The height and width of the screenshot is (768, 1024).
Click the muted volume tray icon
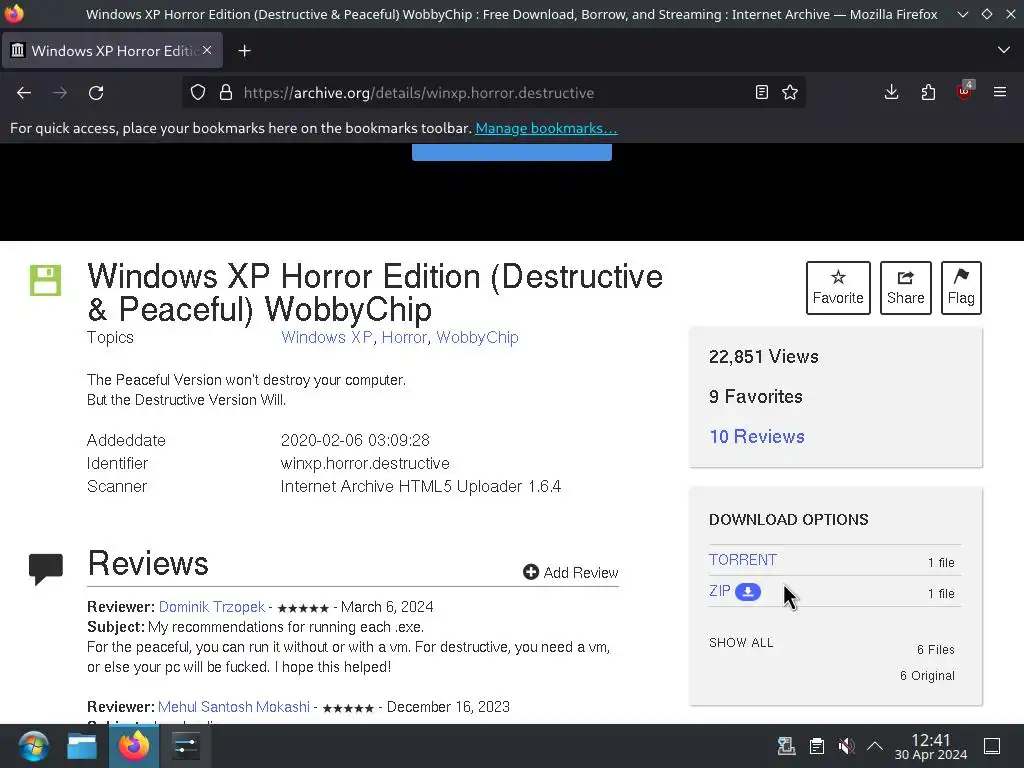coord(846,746)
